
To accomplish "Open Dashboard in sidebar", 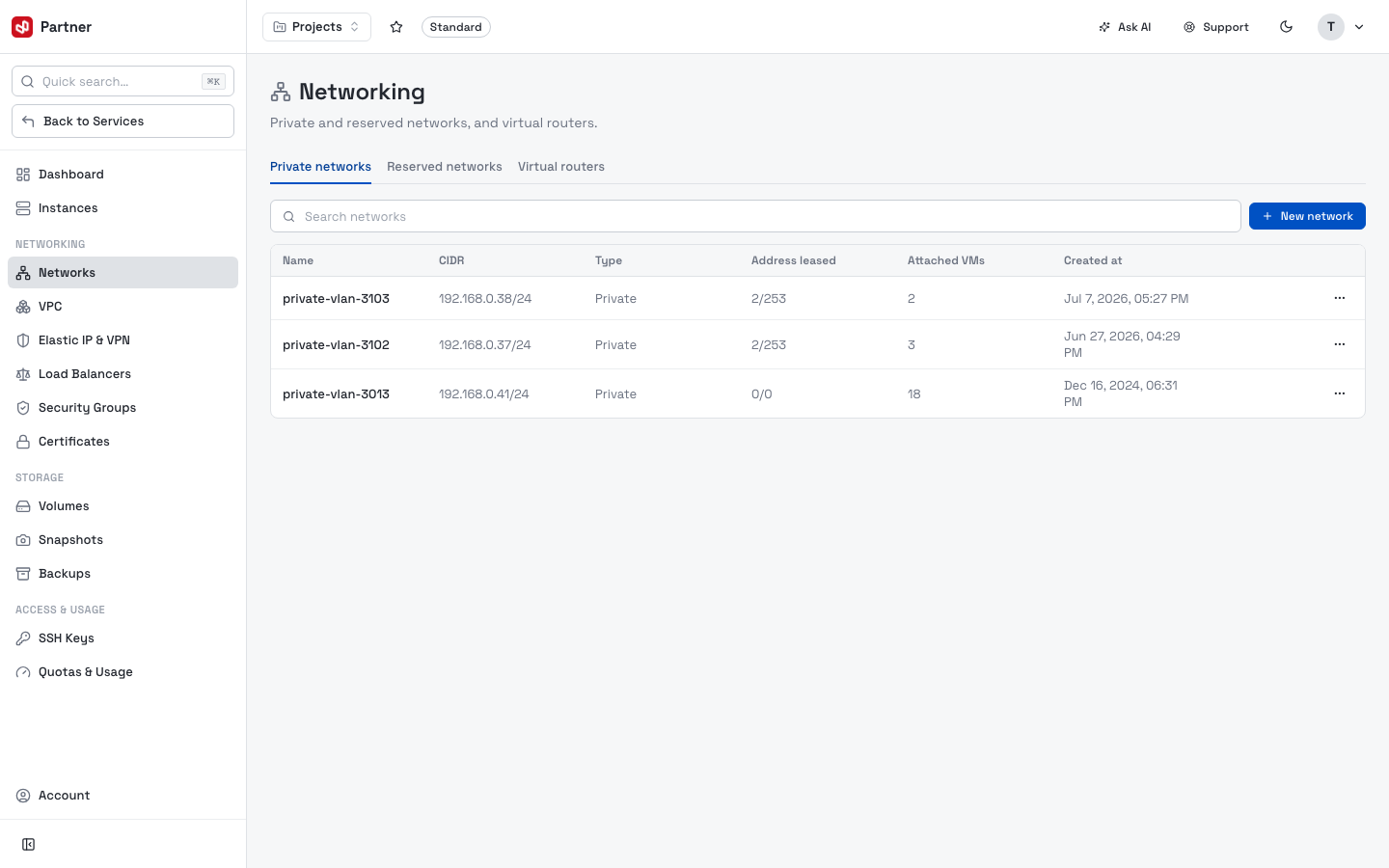I will [x=123, y=175].
